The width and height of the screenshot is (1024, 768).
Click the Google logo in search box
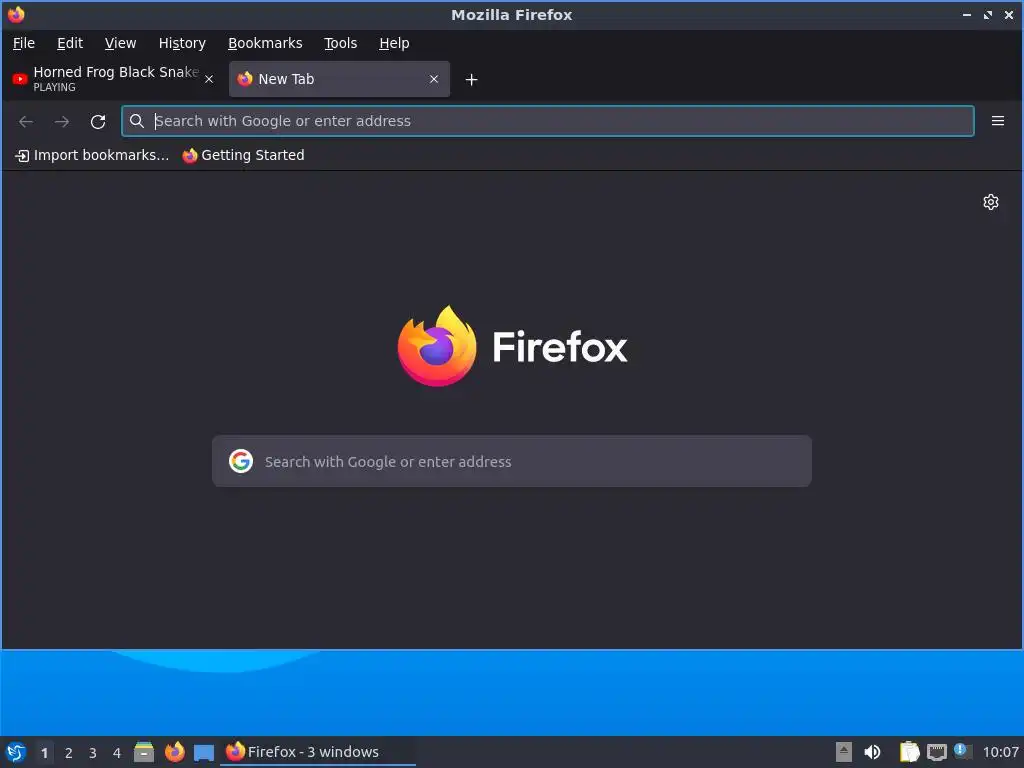[x=241, y=461]
